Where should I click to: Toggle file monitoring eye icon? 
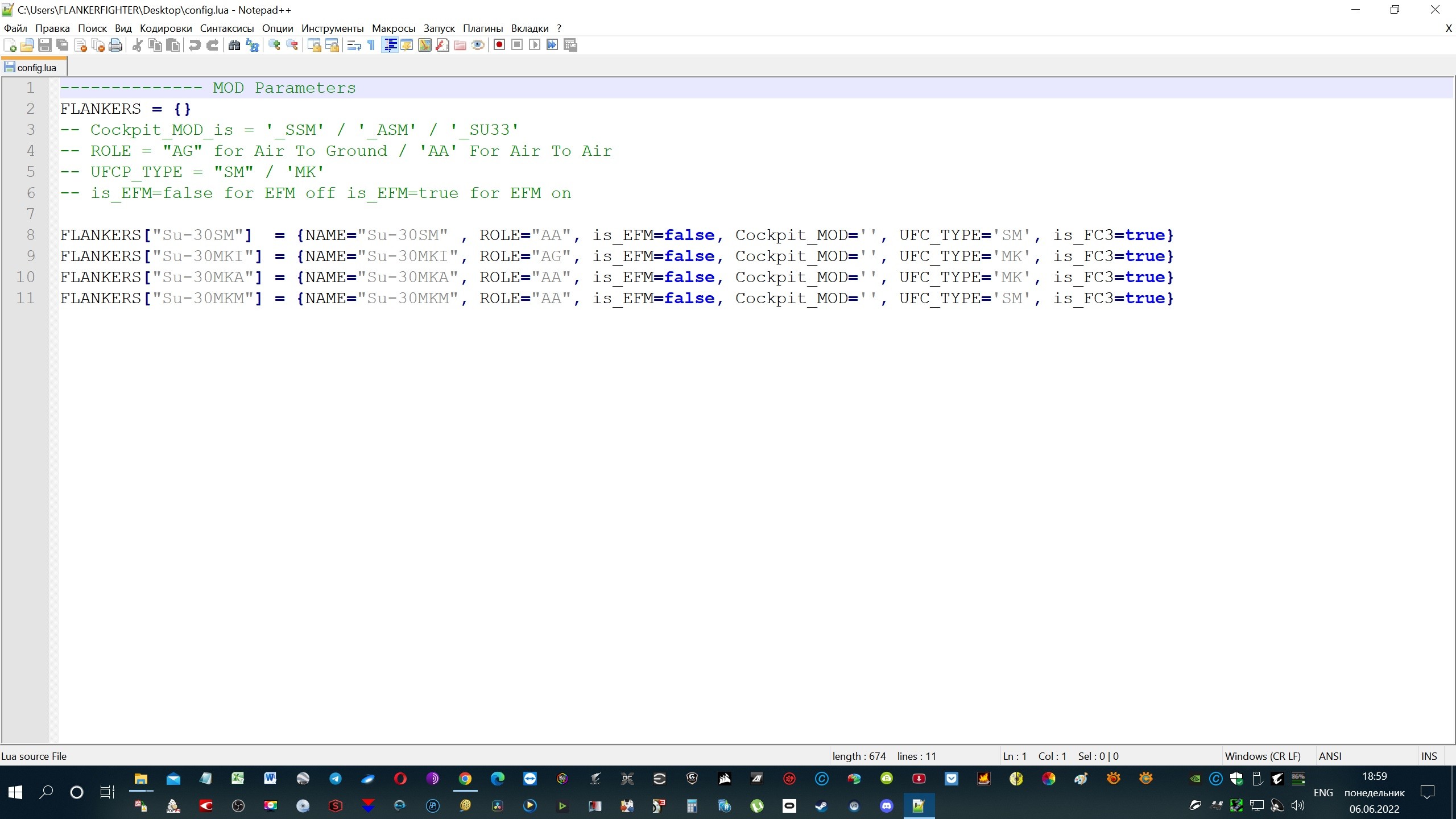pyautogui.click(x=478, y=45)
